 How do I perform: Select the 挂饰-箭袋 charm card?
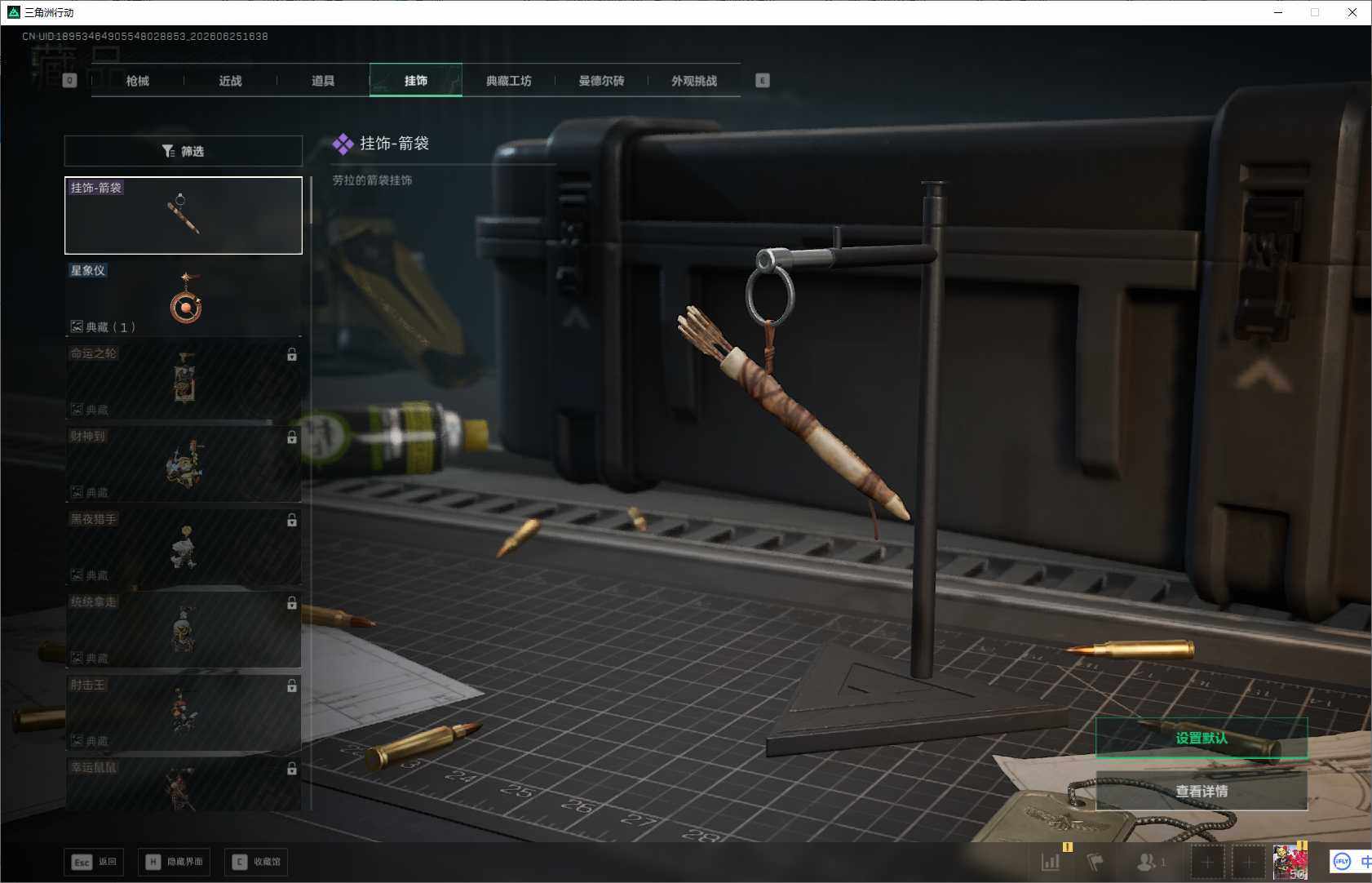[184, 215]
